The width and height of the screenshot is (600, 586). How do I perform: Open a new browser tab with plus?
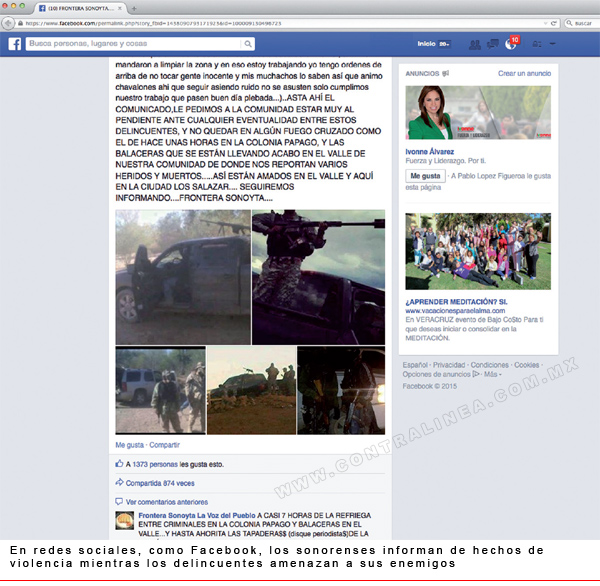click(134, 8)
